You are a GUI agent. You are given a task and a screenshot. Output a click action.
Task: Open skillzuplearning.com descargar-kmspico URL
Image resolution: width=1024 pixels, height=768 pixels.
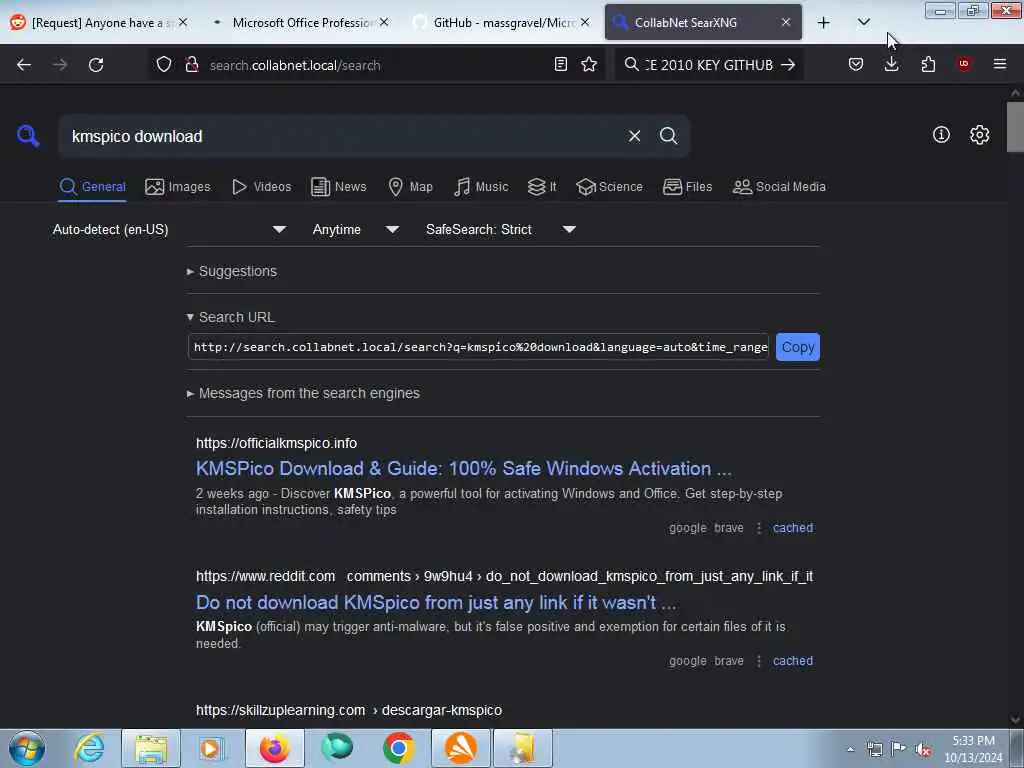349,711
